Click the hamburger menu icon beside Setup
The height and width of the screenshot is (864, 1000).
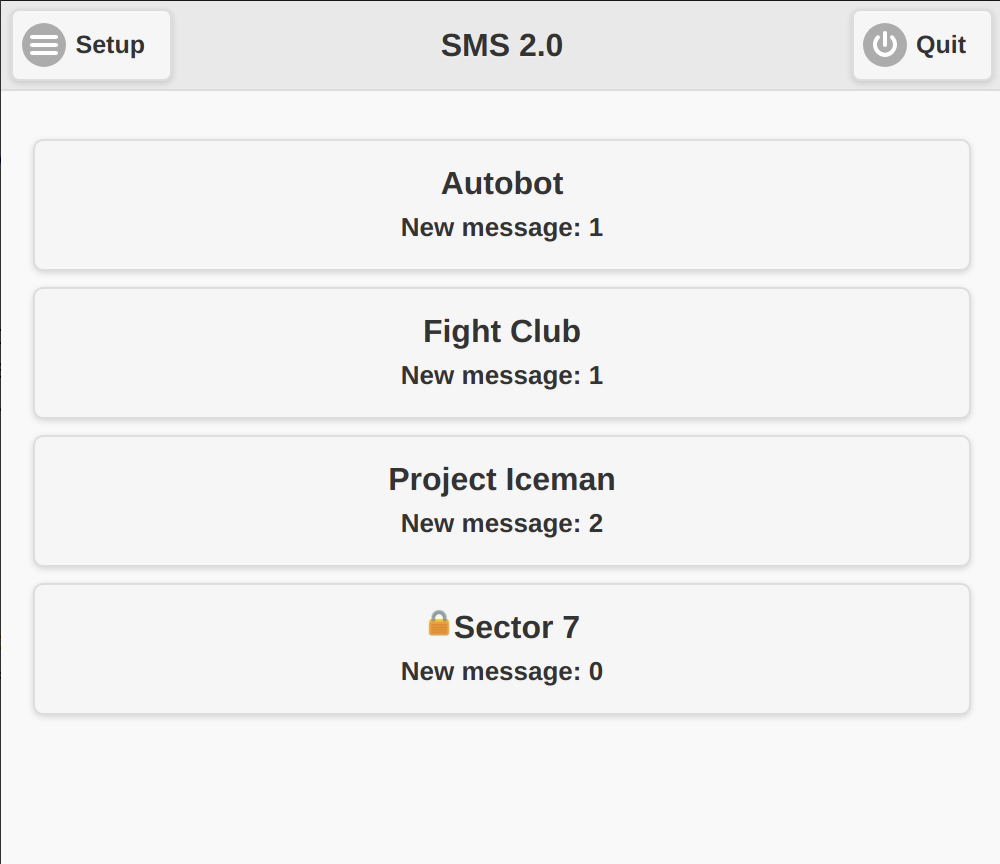tap(44, 45)
